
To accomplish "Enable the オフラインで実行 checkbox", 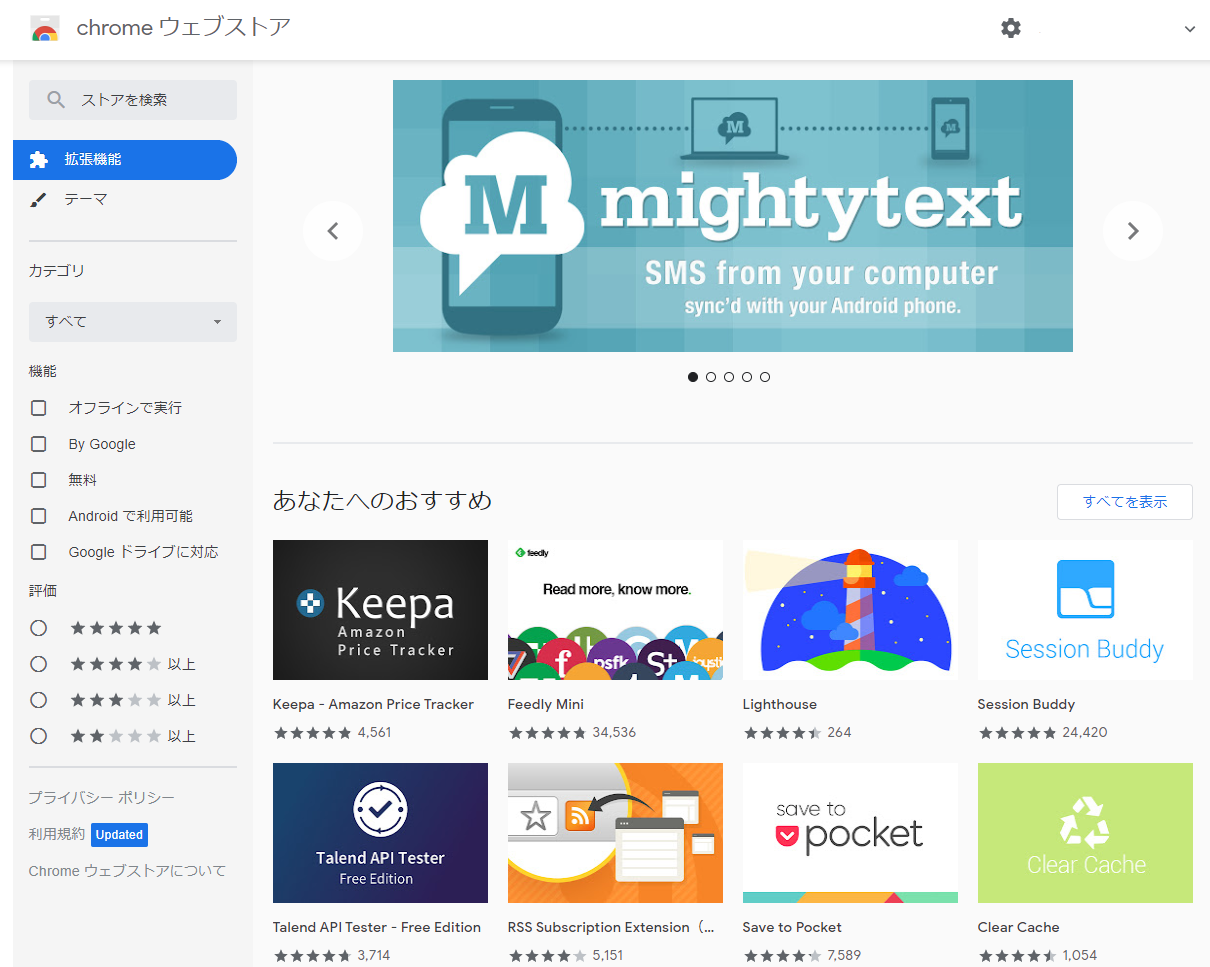I will [39, 408].
